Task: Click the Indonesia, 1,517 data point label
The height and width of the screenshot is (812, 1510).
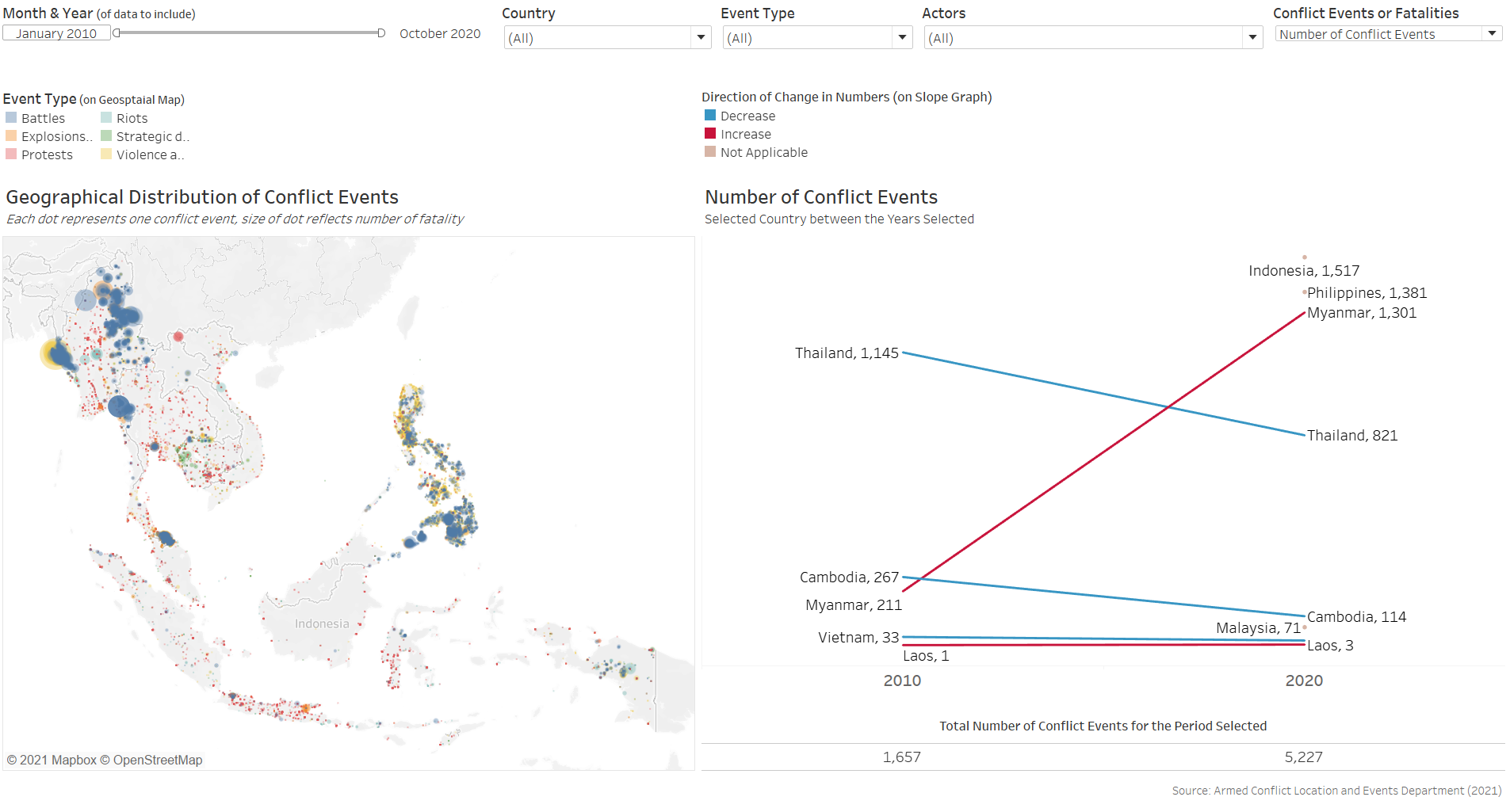Action: tap(1304, 271)
